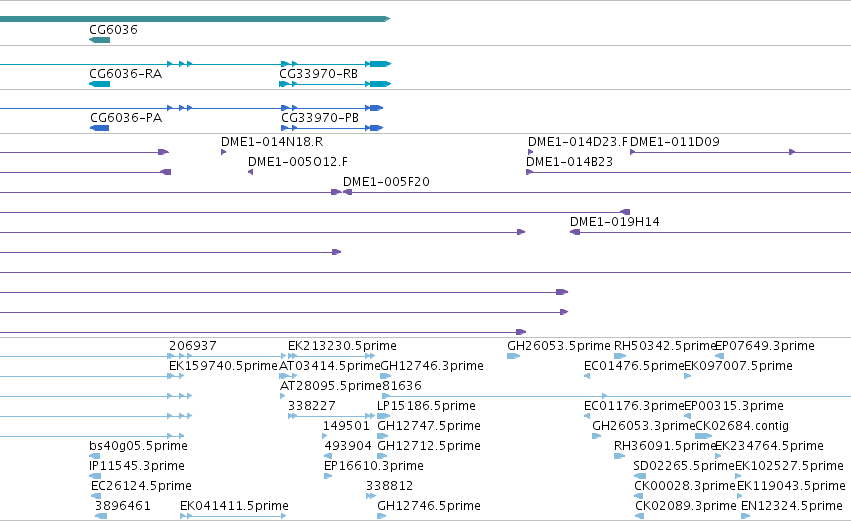851x521 pixels.
Task: Click EST label 493904
Action: [x=348, y=446]
